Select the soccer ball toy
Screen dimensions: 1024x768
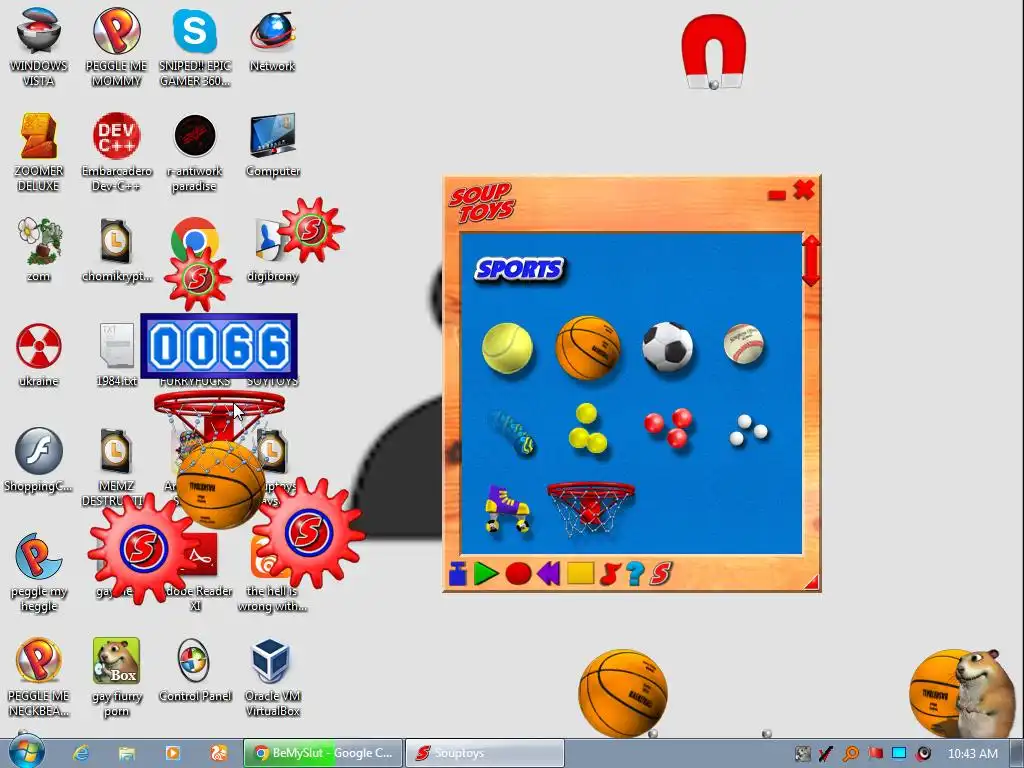[667, 347]
